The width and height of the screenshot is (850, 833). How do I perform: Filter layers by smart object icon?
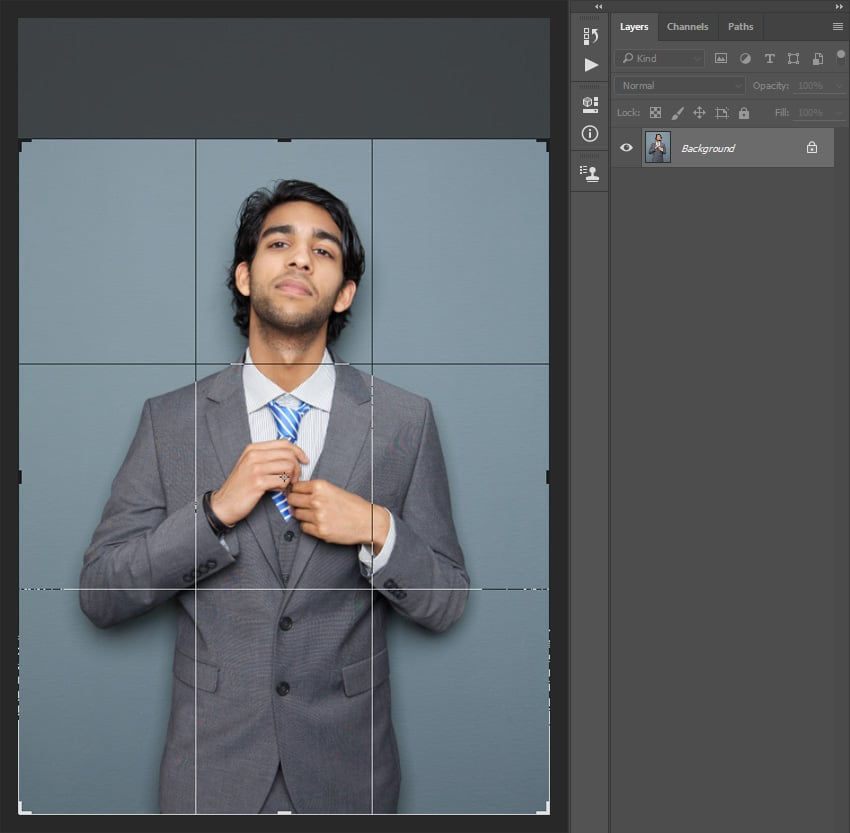(817, 59)
